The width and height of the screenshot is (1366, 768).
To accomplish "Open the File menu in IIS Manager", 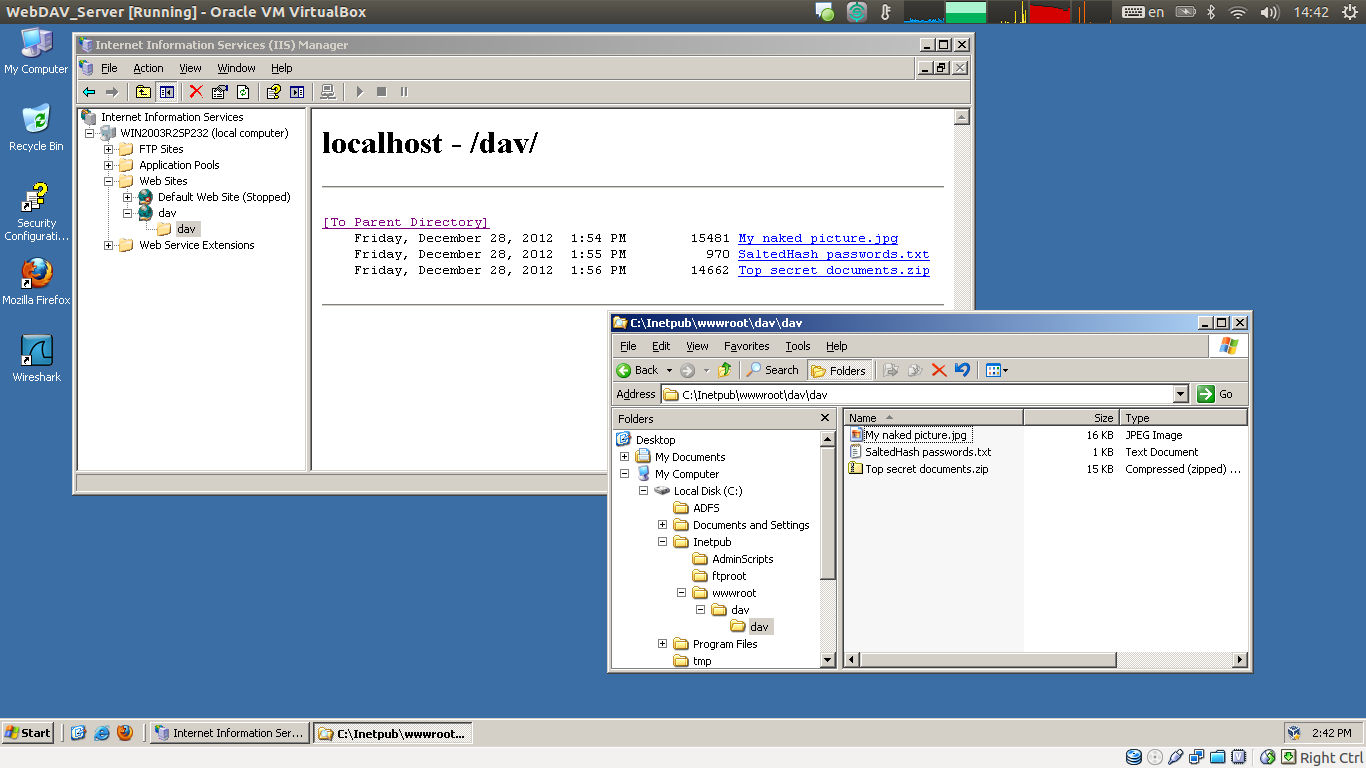I will 109,68.
